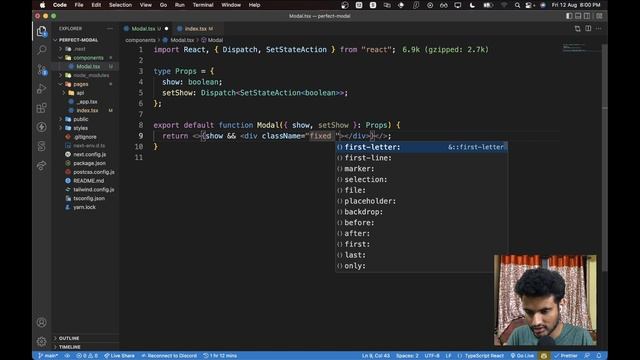The width and height of the screenshot is (640, 360).
Task: Open editor more actions ellipsis
Action: 599,29
